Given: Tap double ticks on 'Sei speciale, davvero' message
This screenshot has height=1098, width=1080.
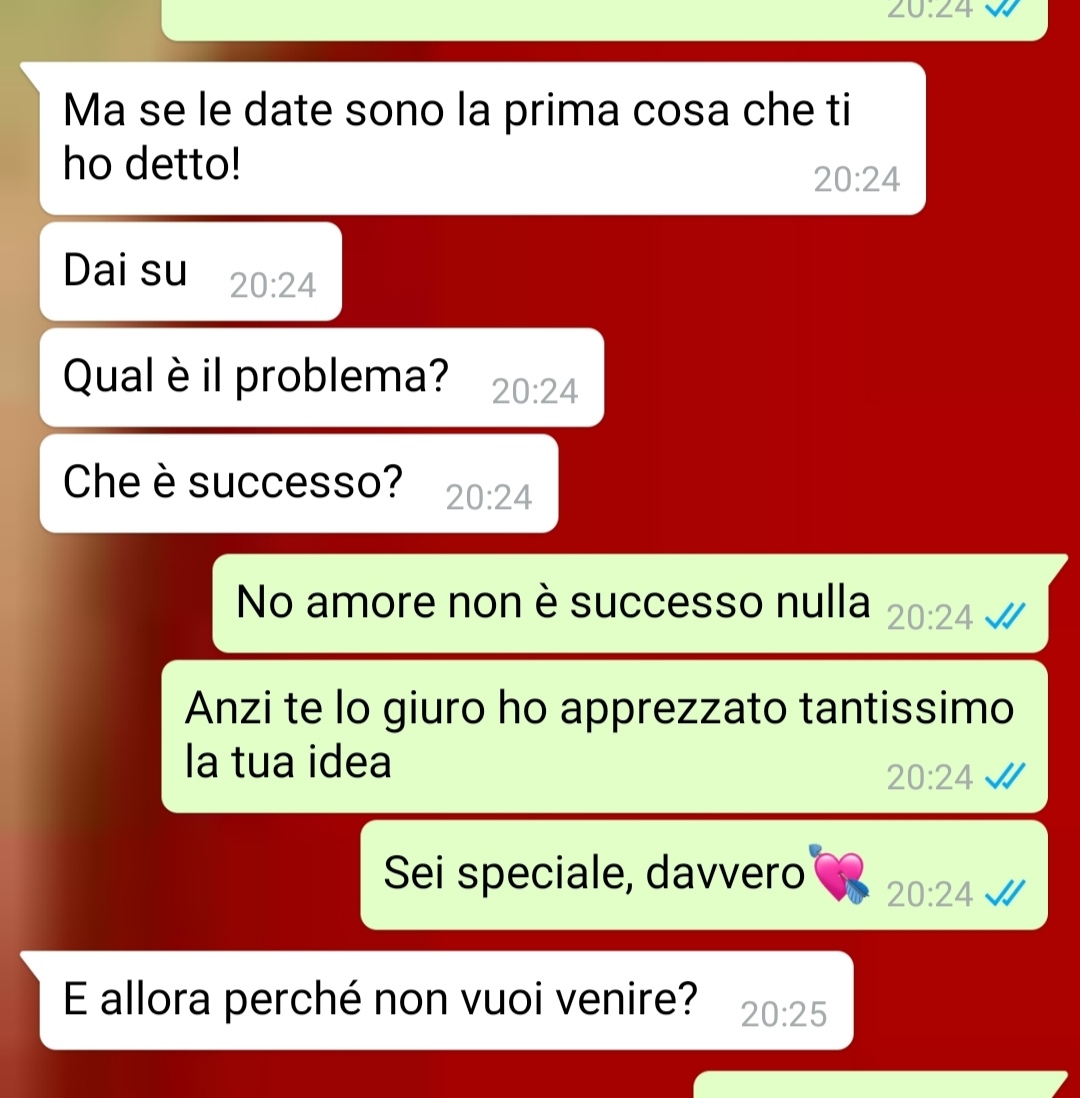Looking at the screenshot, I should (x=1005, y=894).
